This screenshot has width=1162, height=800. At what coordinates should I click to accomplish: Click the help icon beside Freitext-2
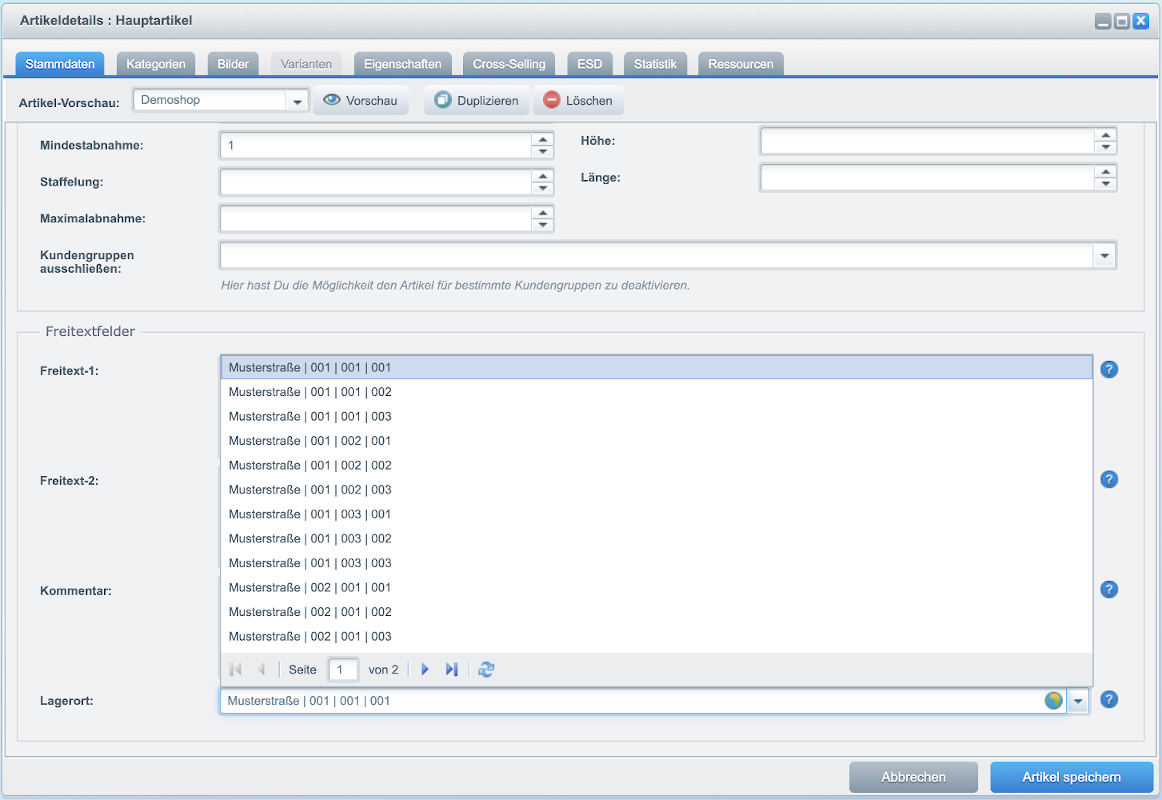pos(1108,480)
